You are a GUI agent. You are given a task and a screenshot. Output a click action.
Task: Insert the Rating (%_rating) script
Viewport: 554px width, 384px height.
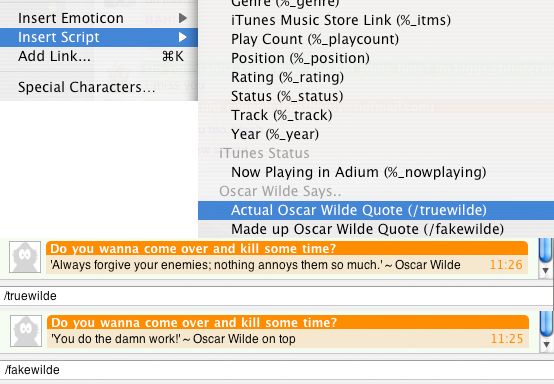point(376,77)
